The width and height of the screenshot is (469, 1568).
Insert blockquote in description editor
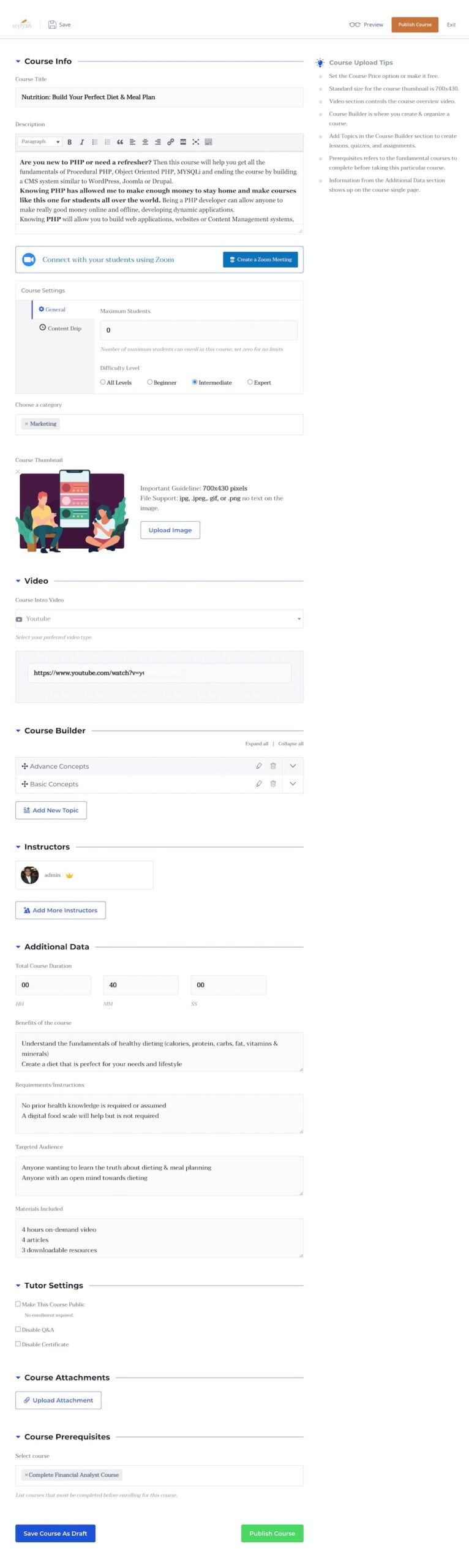pos(120,142)
